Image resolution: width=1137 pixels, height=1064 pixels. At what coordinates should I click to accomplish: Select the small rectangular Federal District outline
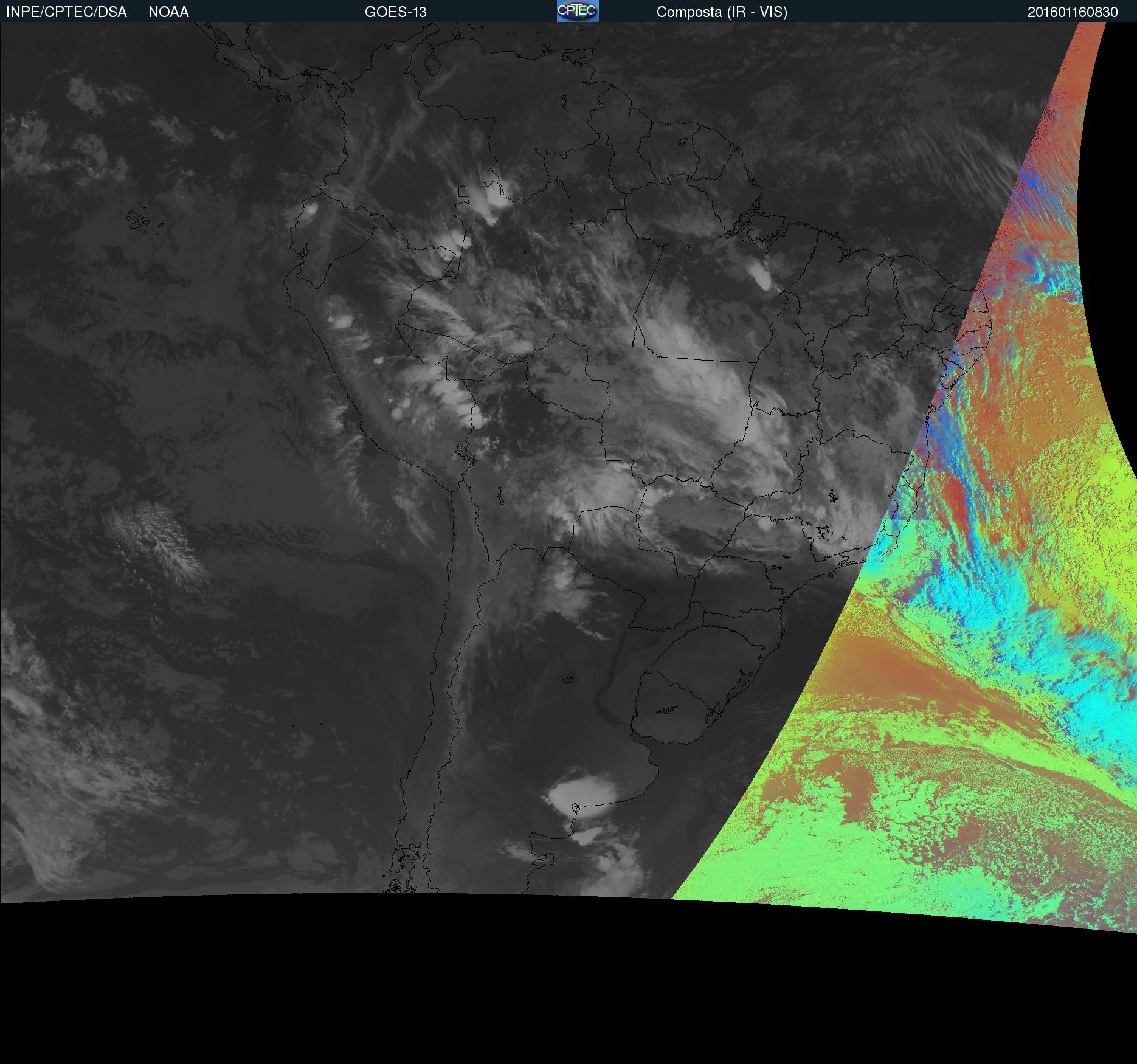pos(793,453)
